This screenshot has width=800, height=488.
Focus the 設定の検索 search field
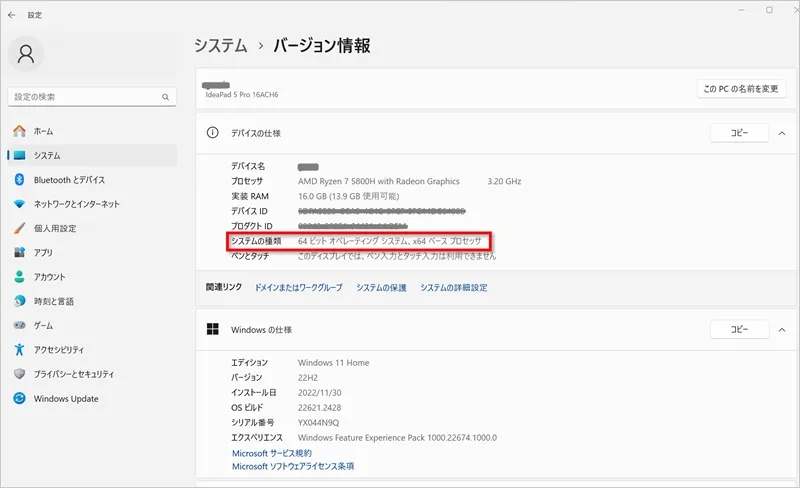coord(92,97)
